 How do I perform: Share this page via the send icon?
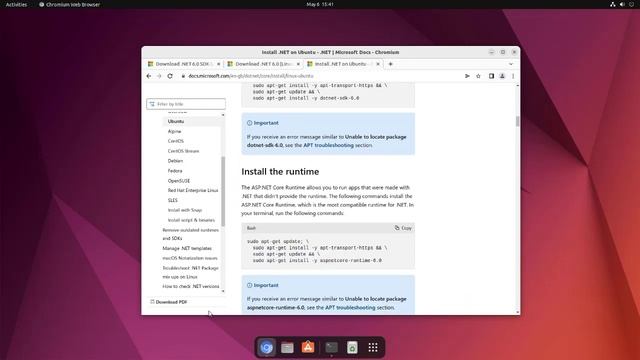pyautogui.click(x=467, y=76)
